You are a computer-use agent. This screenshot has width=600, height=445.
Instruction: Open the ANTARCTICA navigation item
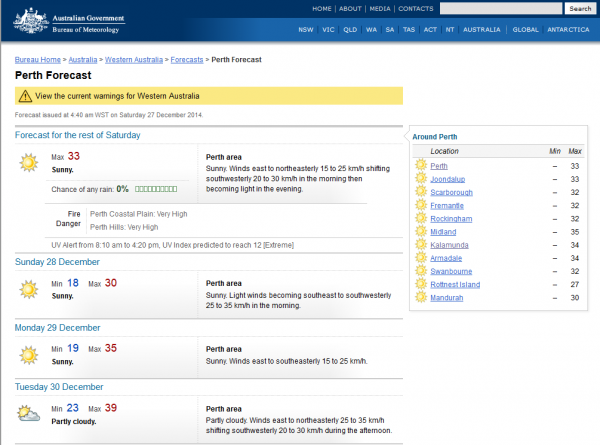[x=568, y=30]
